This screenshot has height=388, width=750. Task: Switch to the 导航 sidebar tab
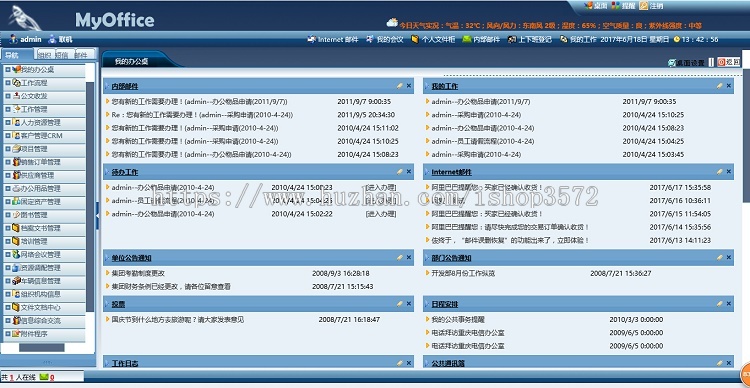pyautogui.click(x=17, y=55)
